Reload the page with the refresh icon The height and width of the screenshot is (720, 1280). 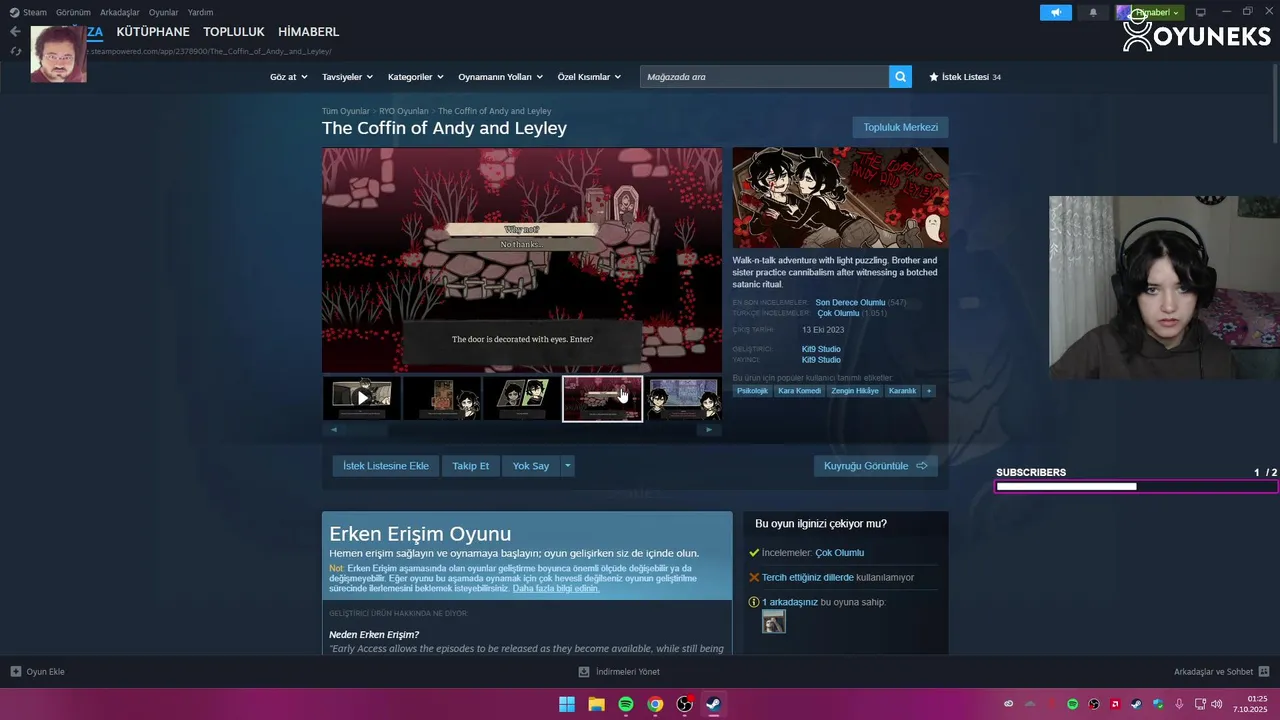click(15, 51)
